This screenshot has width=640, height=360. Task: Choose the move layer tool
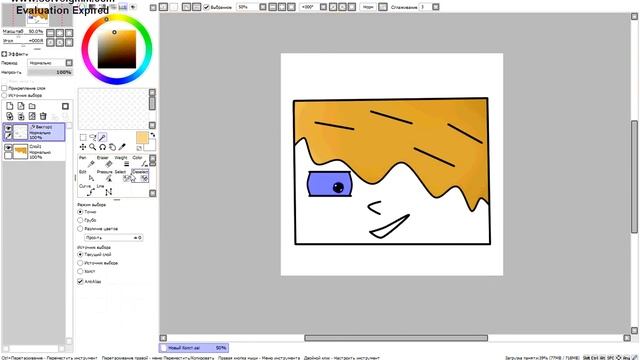[83, 147]
